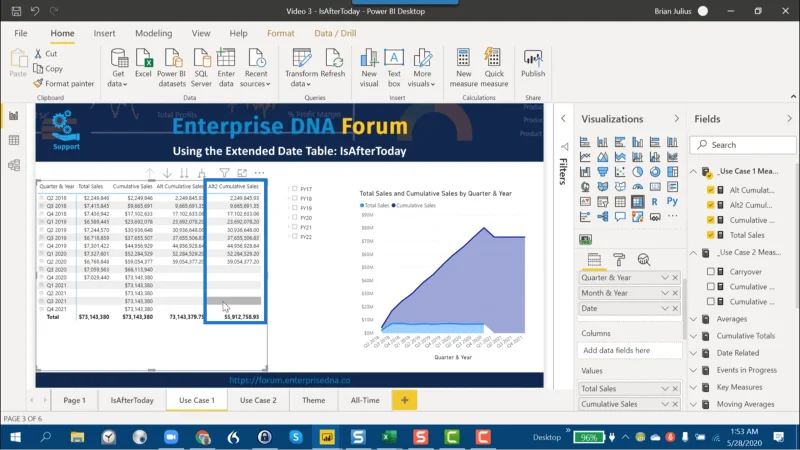Viewport: 800px width, 450px height.
Task: Create a New measure
Action: (463, 67)
